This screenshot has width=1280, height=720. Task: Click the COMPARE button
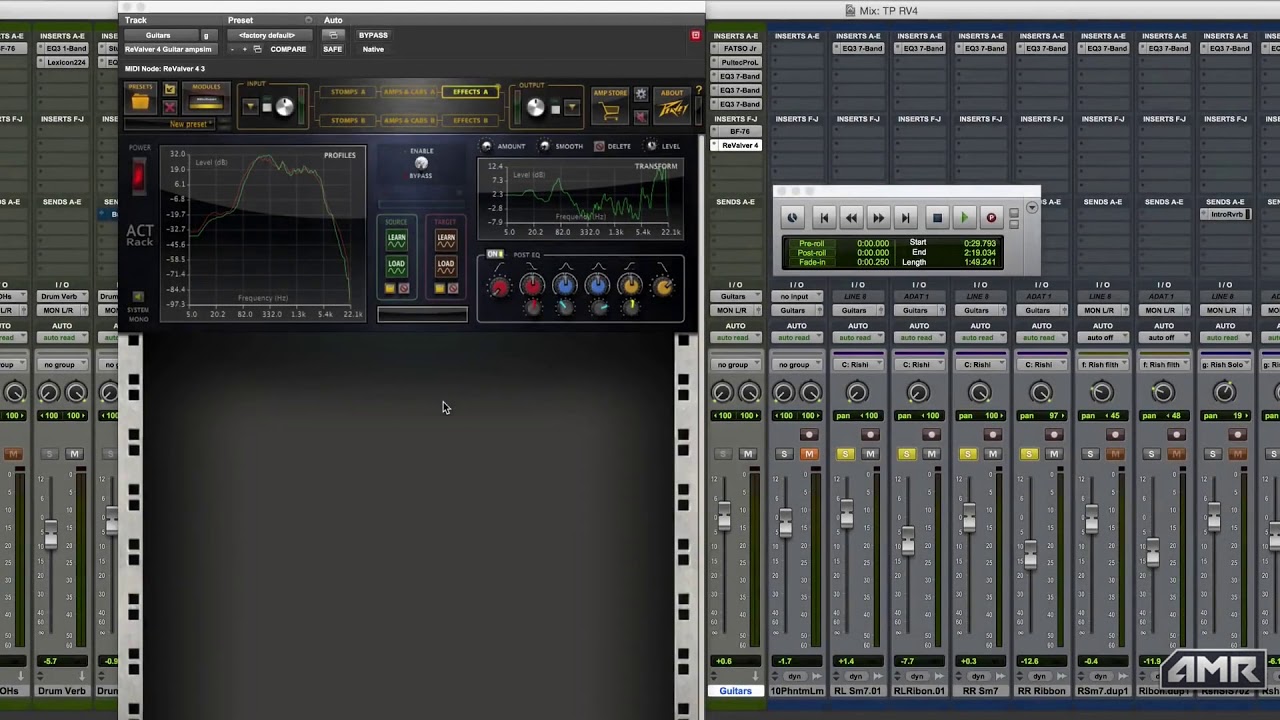tap(288, 49)
